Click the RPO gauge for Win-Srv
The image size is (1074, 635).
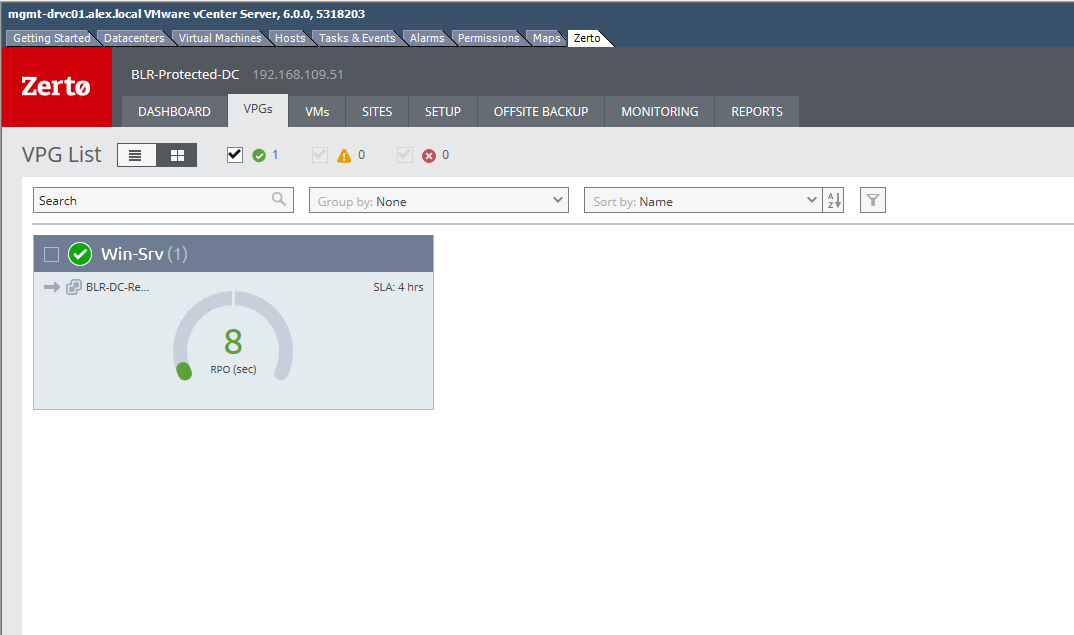point(233,340)
